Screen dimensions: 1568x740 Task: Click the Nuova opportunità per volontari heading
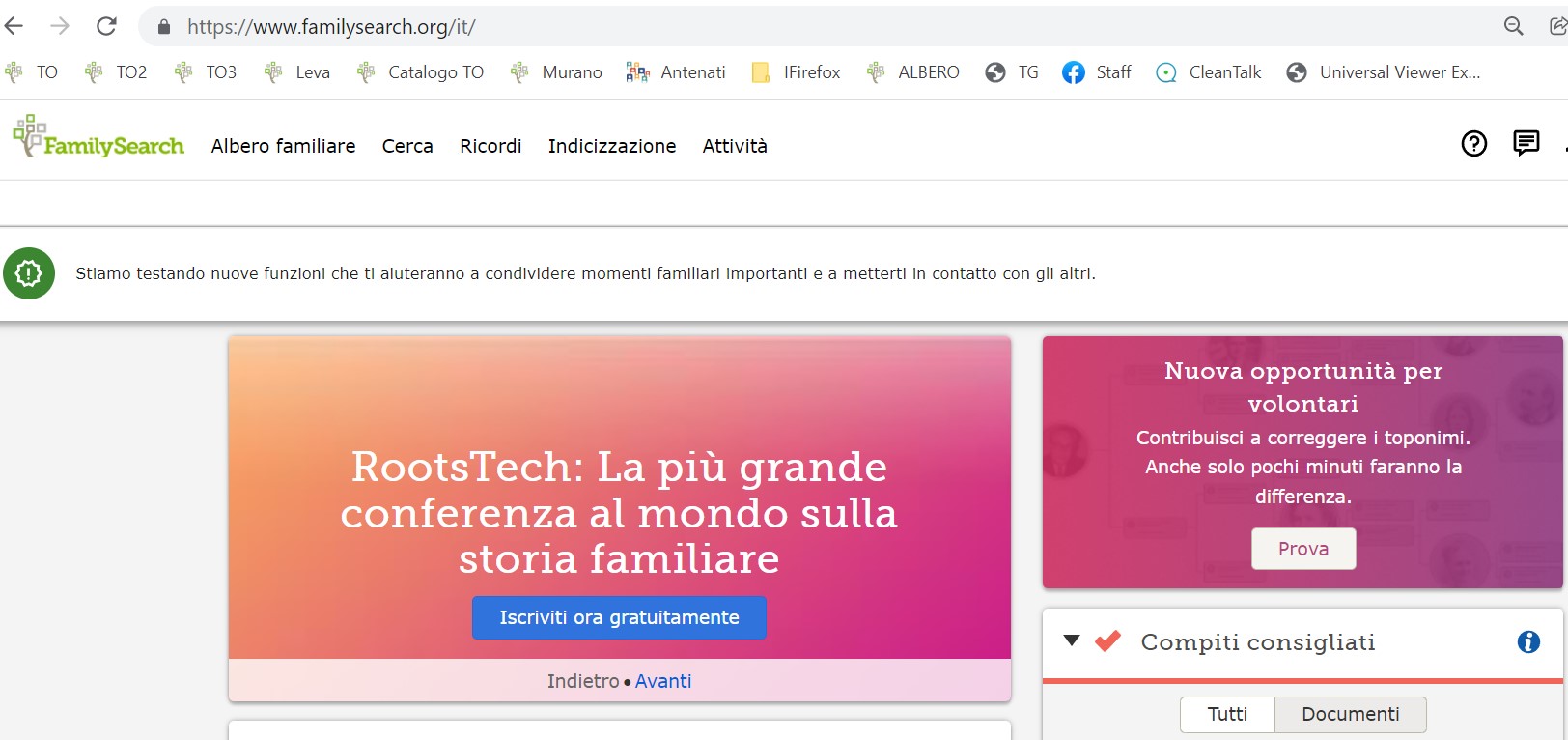(x=1303, y=386)
